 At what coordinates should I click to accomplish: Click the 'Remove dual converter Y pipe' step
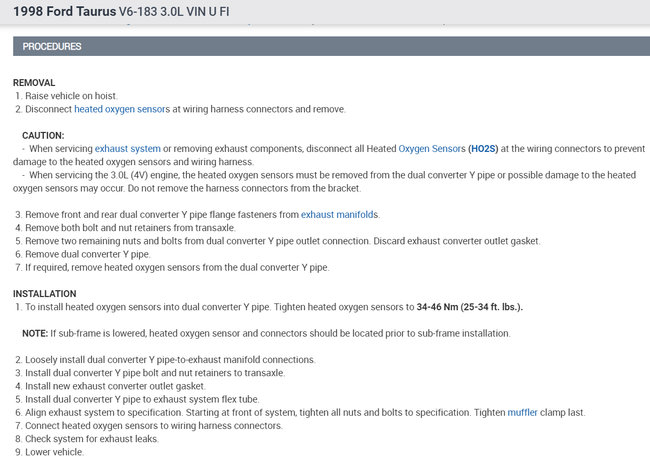click(x=82, y=254)
